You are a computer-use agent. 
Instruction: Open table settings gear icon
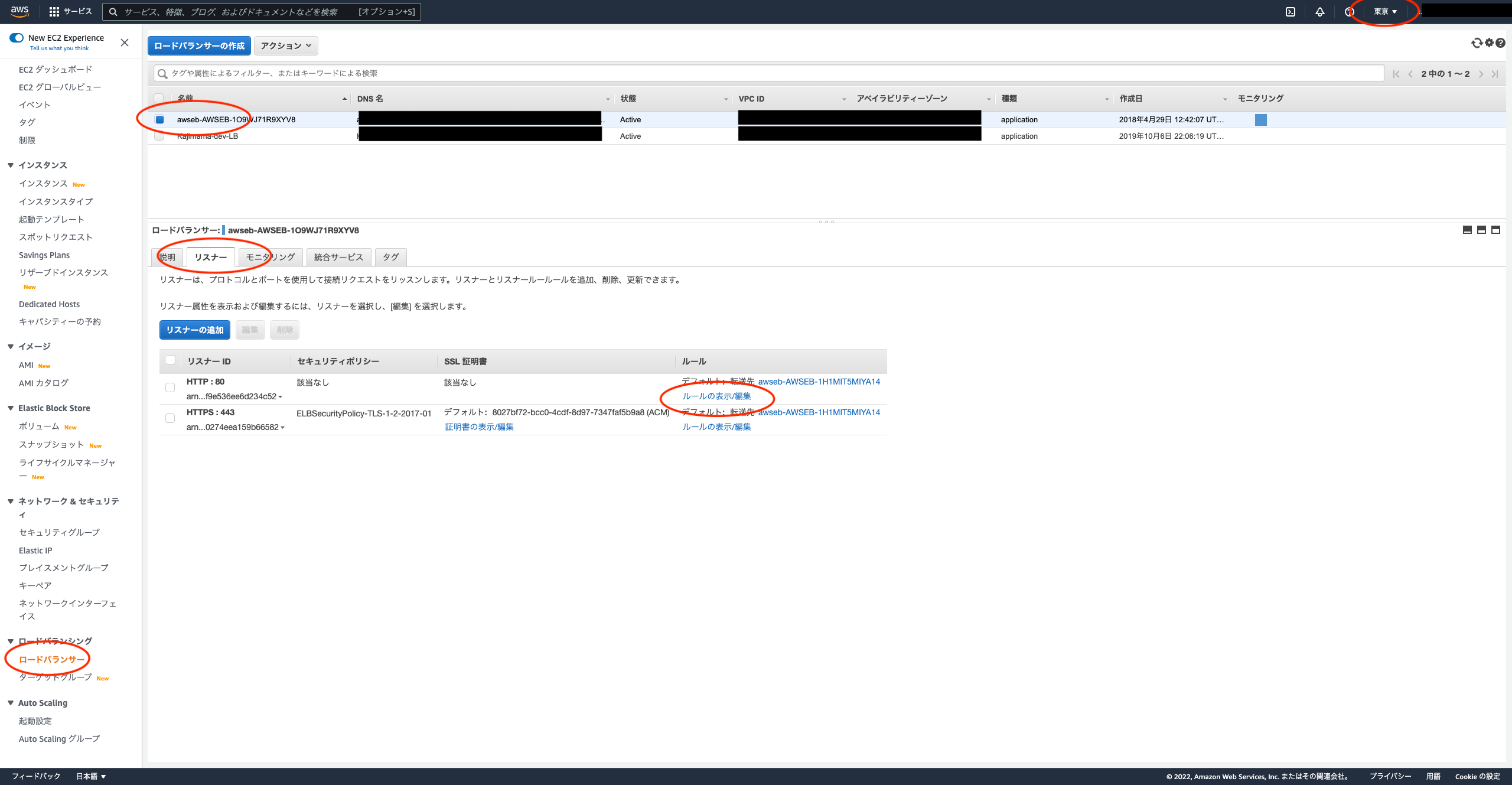(1490, 43)
